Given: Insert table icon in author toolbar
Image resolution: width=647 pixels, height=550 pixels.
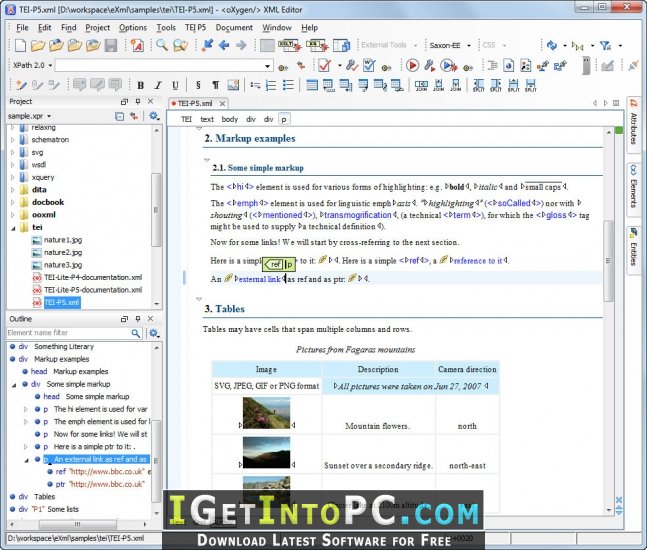Looking at the screenshot, I should (312, 85).
